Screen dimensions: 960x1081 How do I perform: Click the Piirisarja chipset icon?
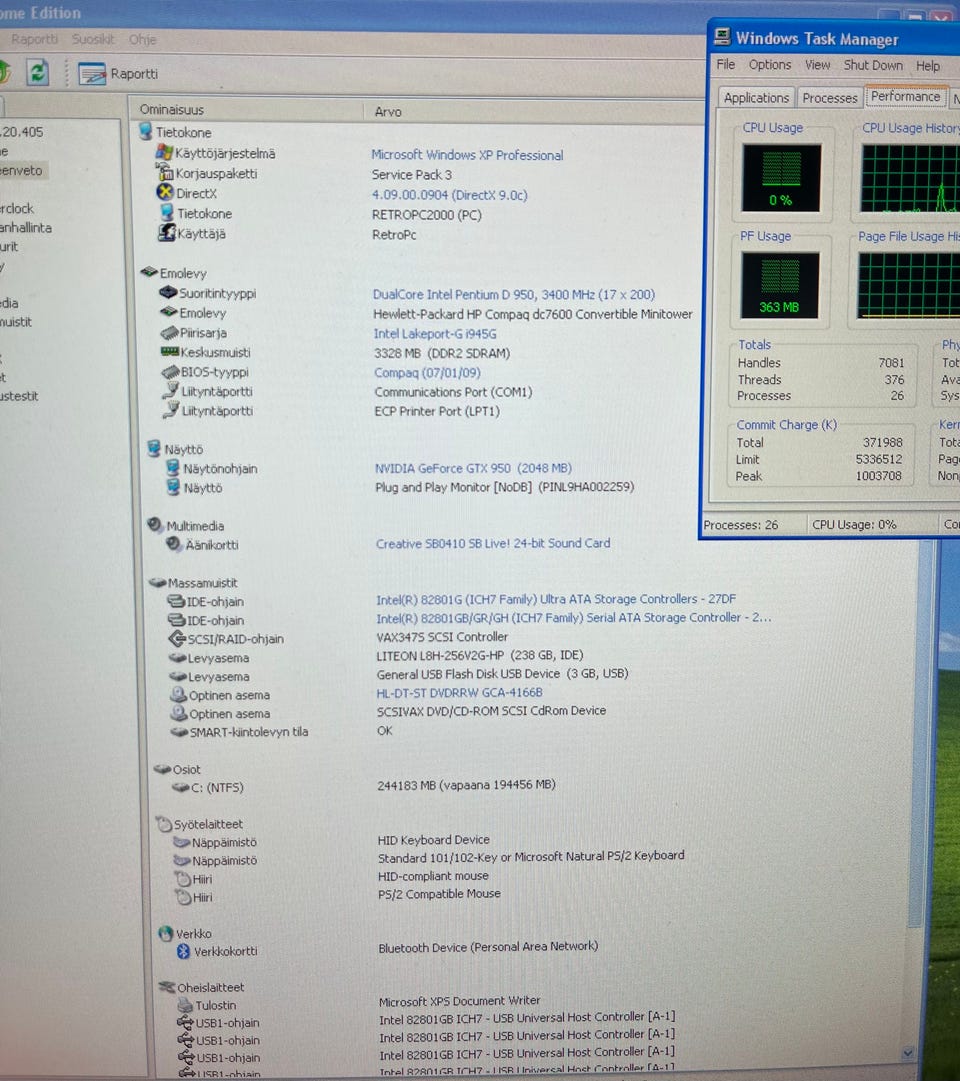click(170, 333)
